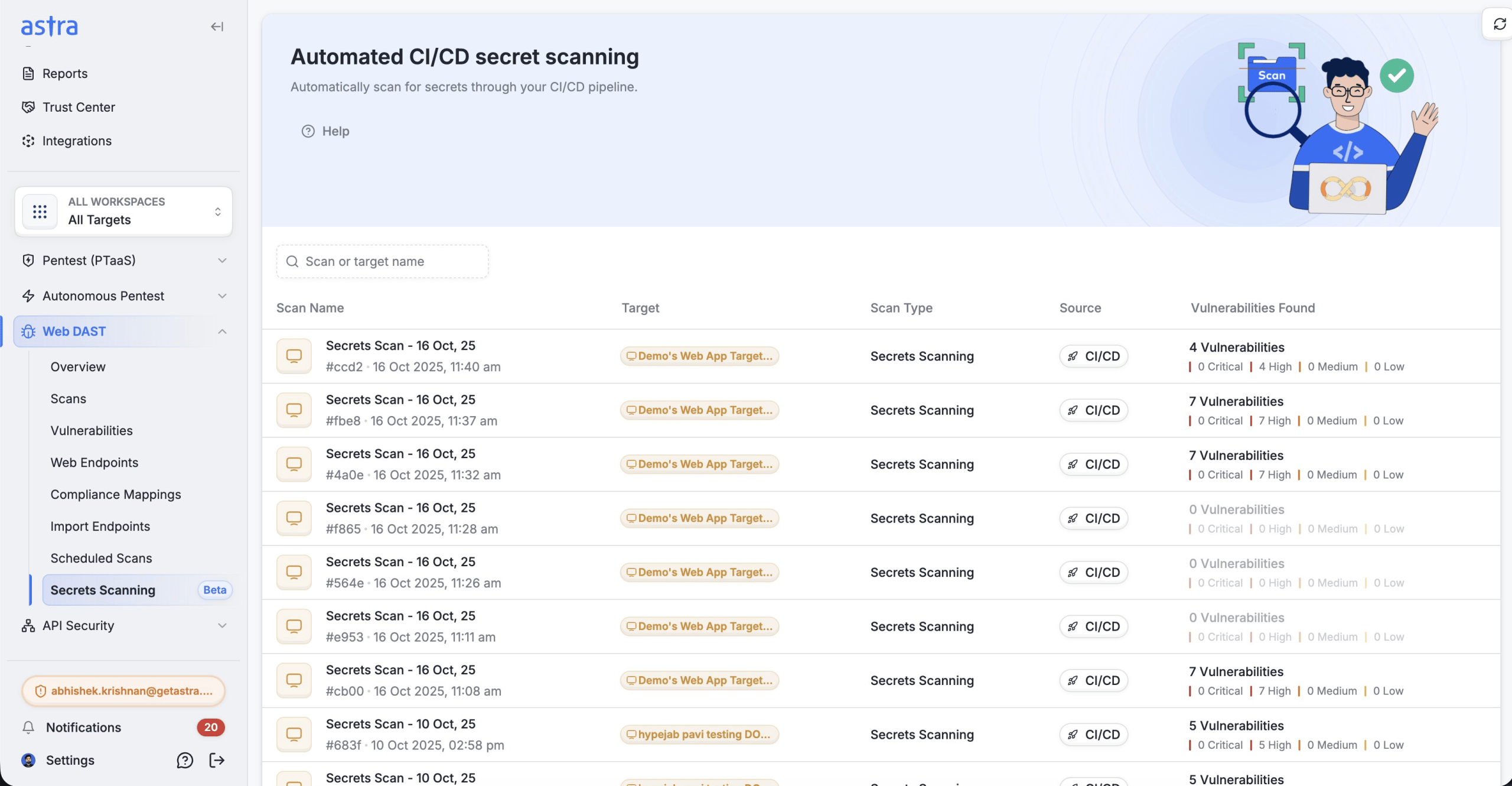Click the Source column header
The image size is (1512, 786).
tap(1080, 308)
